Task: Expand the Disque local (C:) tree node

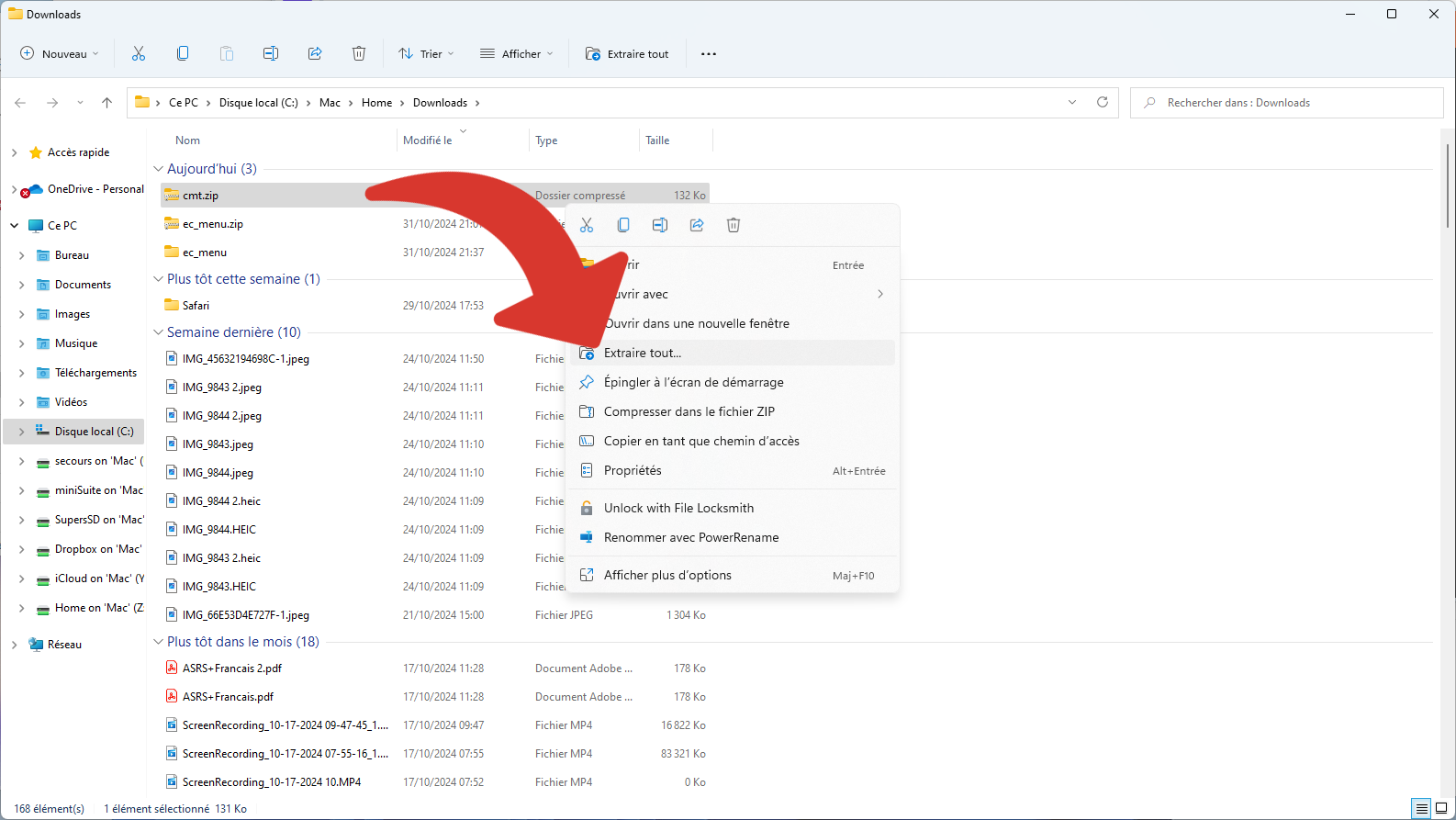Action: [x=21, y=432]
